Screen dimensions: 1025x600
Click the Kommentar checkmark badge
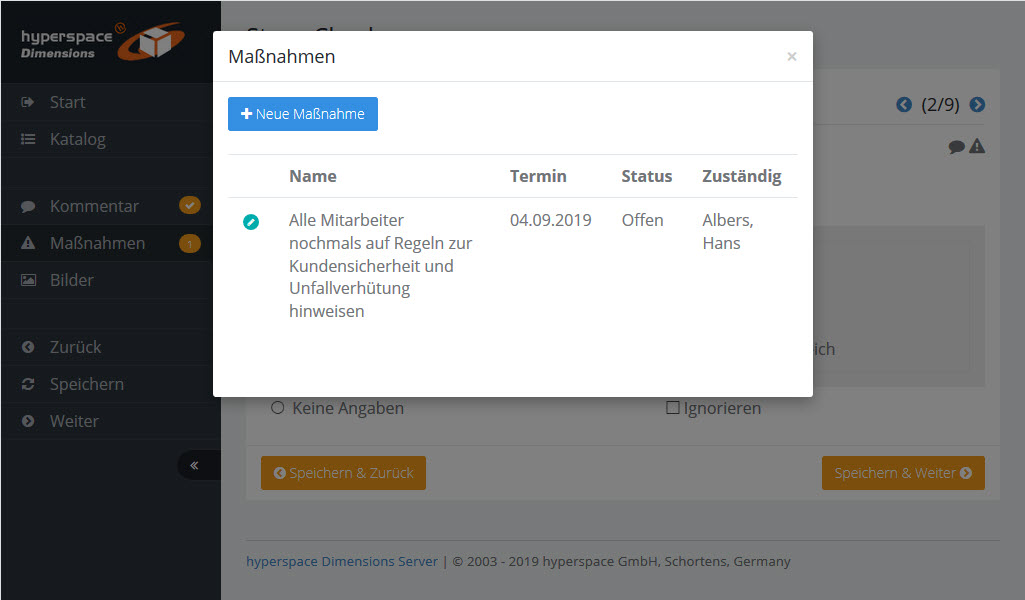click(x=189, y=205)
